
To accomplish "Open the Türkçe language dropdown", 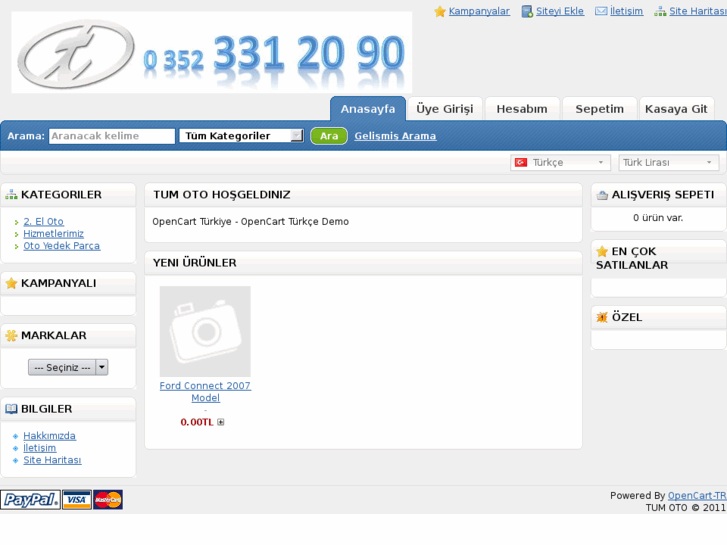I will [561, 162].
